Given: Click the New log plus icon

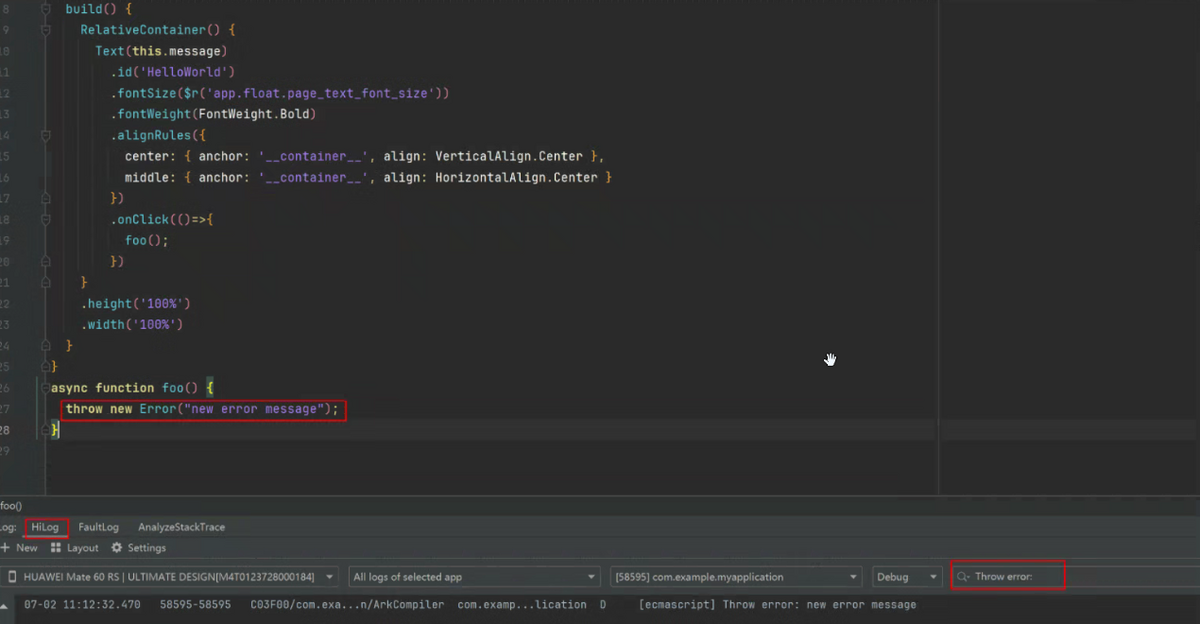Looking at the screenshot, I should (6, 548).
